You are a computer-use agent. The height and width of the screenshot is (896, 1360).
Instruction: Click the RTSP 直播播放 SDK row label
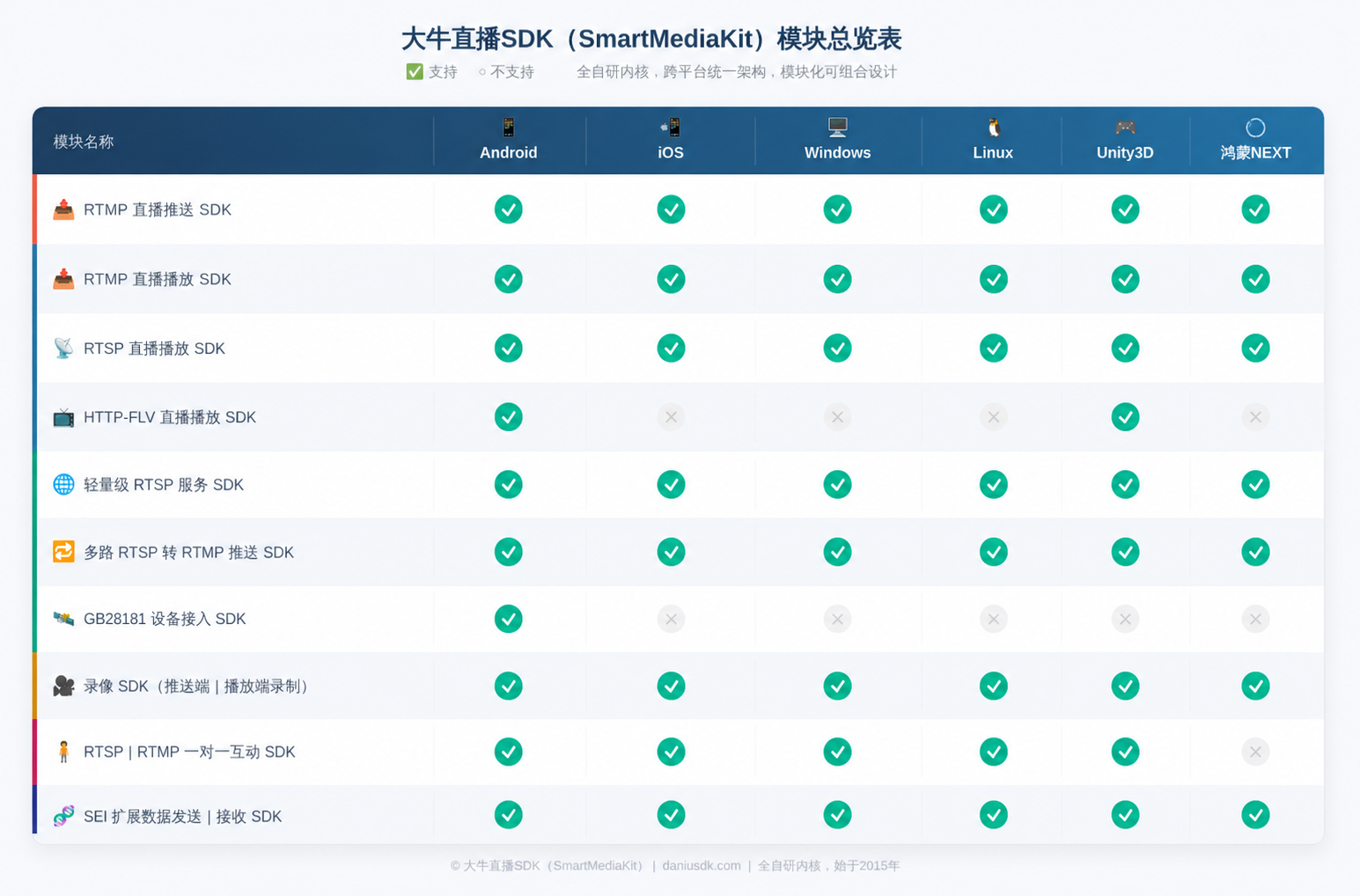coord(154,349)
